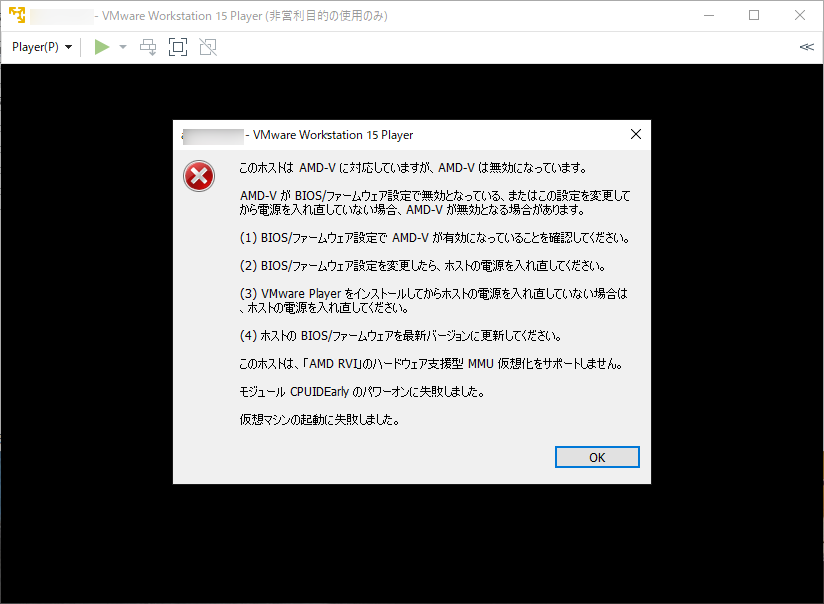
Task: Collapse toolbar with double chevron icon
Action: 807,47
